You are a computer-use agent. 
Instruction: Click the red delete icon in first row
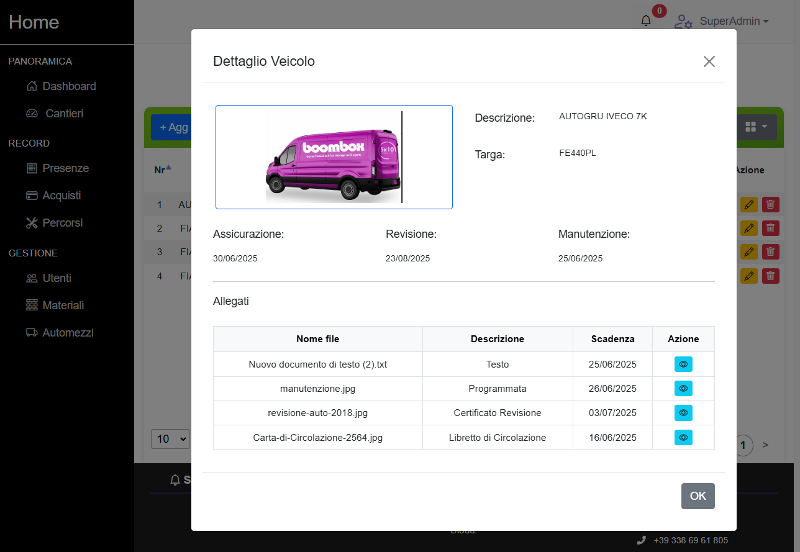click(x=770, y=204)
